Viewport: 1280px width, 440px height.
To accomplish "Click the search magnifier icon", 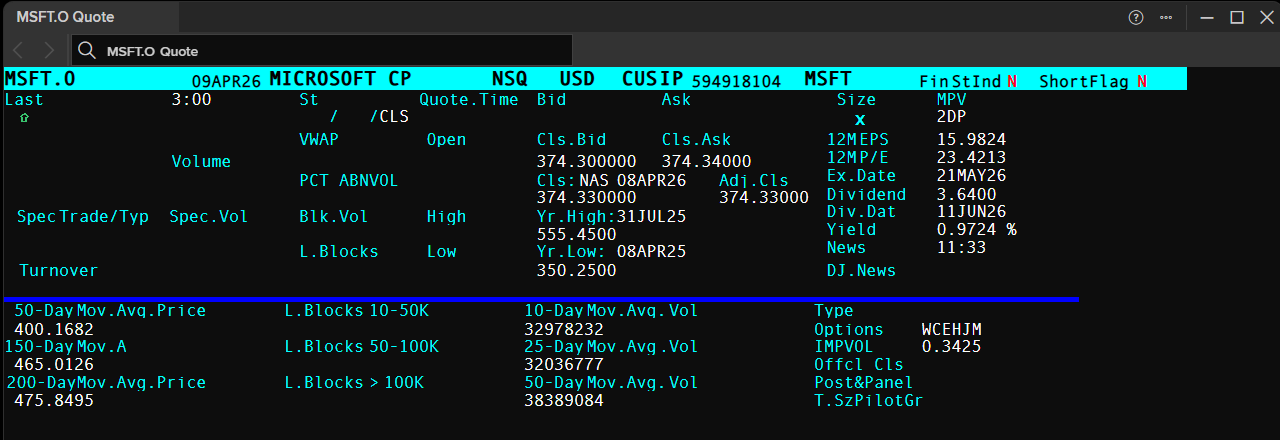I will pos(87,50).
